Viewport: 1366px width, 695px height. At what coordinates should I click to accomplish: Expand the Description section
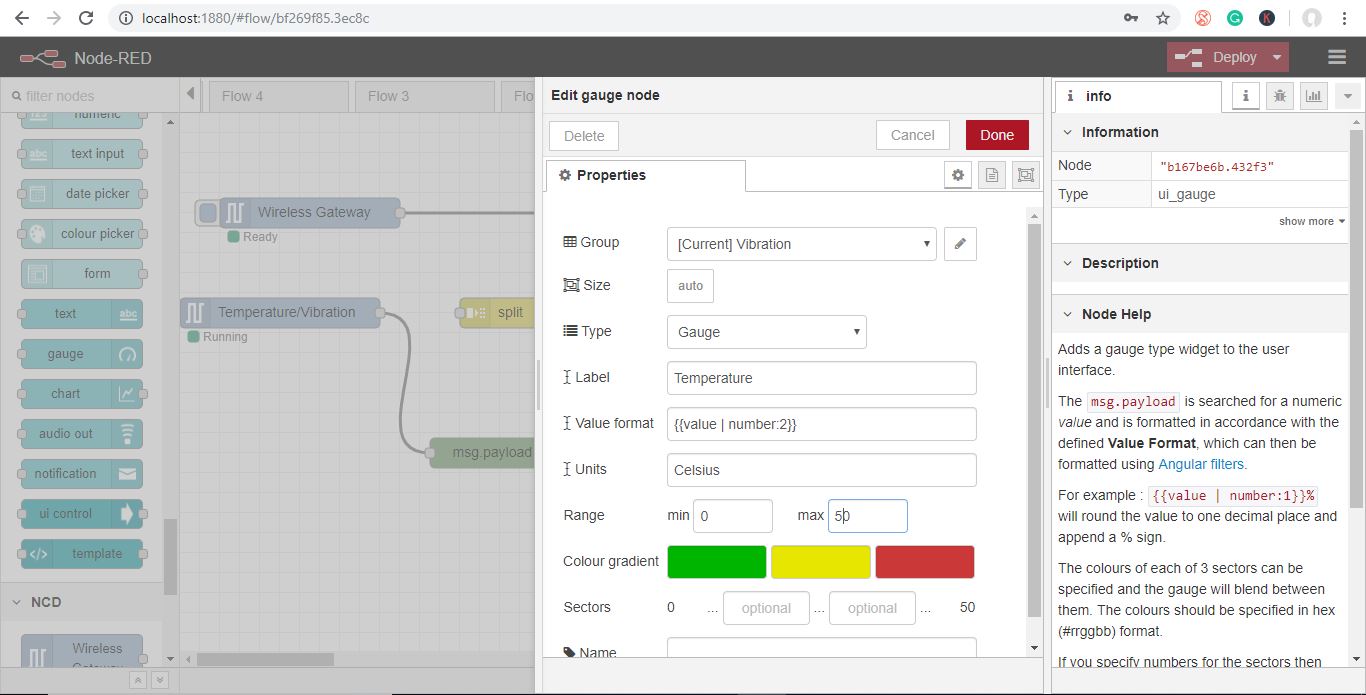coord(1200,263)
